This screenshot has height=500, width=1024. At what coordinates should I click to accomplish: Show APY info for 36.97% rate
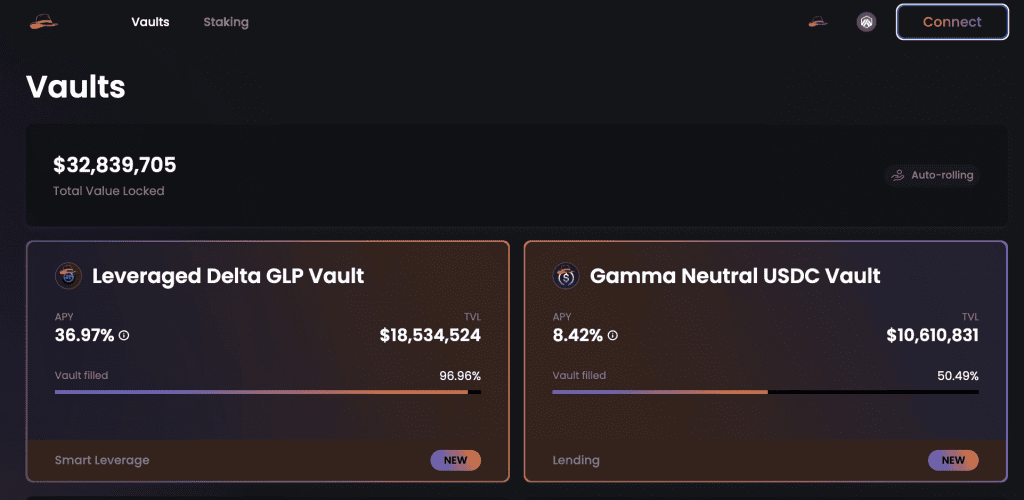click(124, 336)
